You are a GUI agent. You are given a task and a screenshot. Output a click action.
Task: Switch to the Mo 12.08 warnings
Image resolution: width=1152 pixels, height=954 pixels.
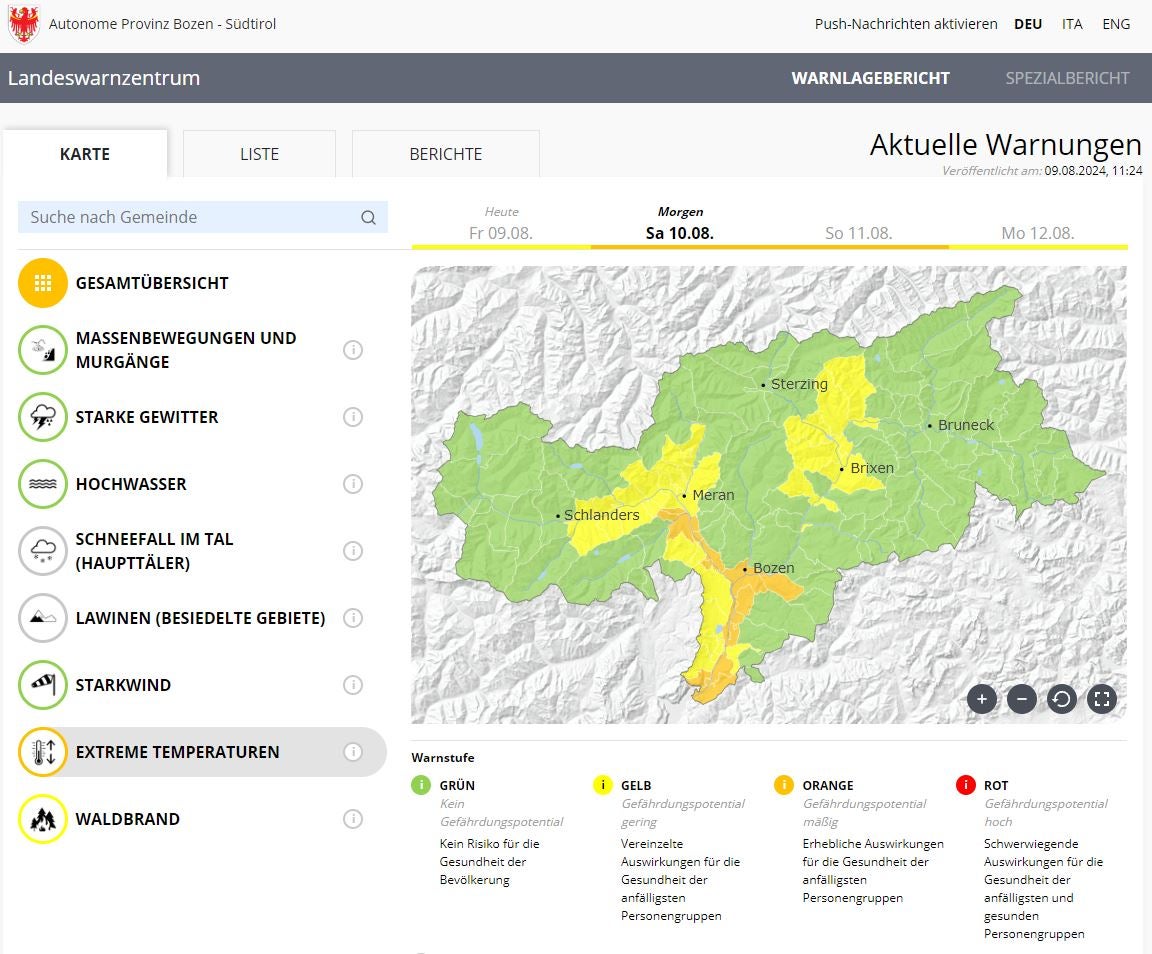coord(1038,233)
